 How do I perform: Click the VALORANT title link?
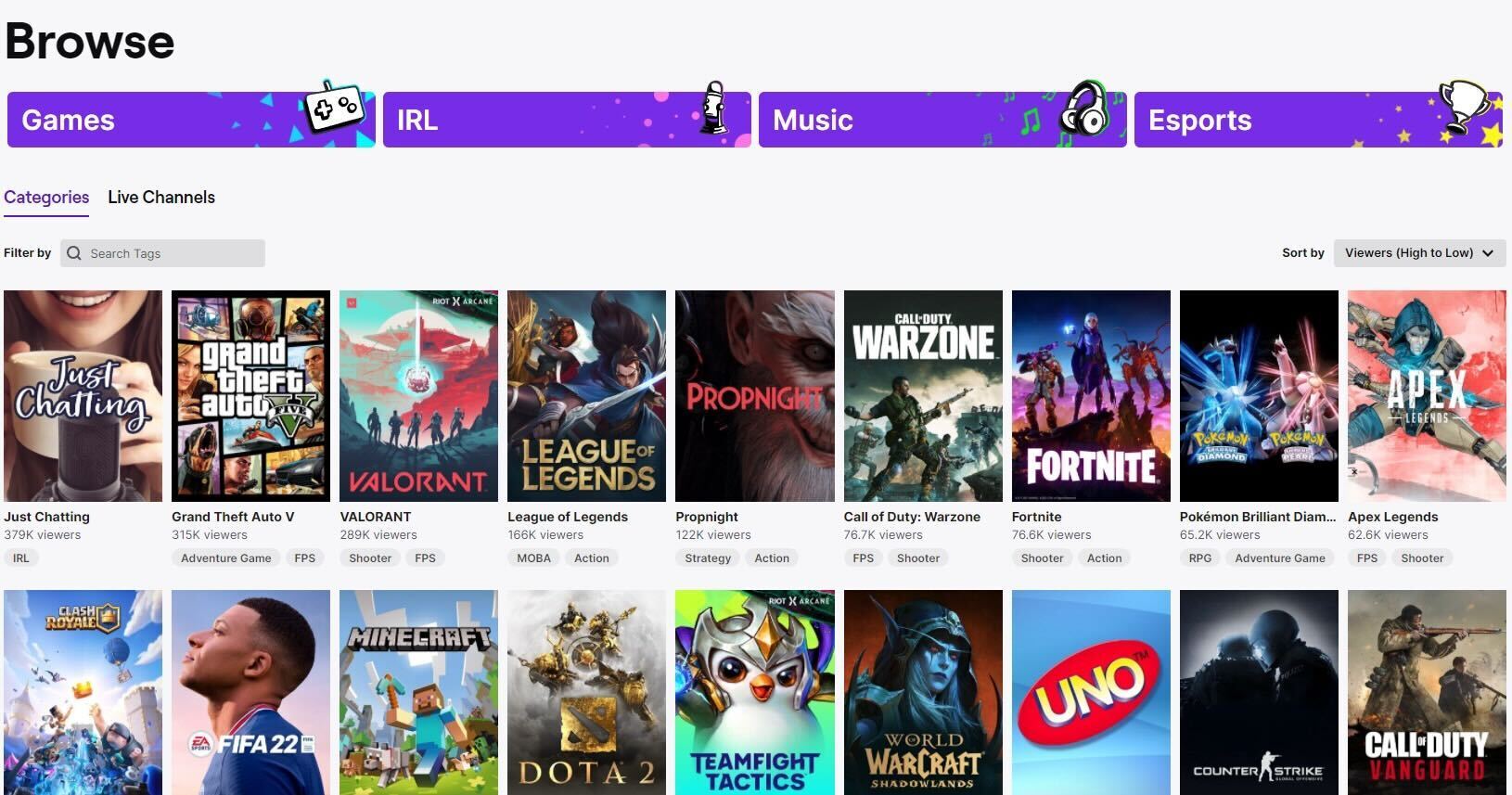click(376, 517)
